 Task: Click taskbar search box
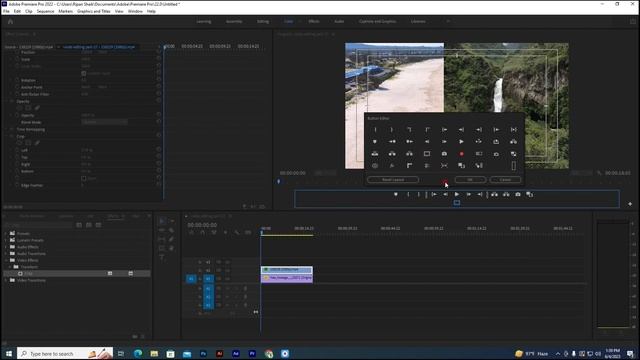(x=65, y=353)
